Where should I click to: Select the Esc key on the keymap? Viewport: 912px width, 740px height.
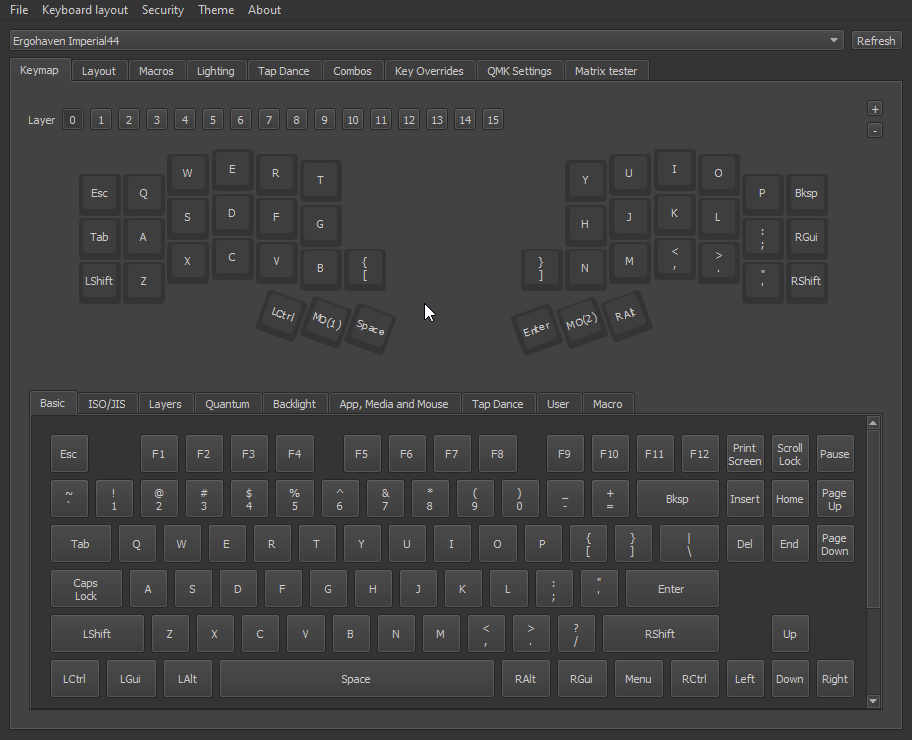tap(99, 194)
